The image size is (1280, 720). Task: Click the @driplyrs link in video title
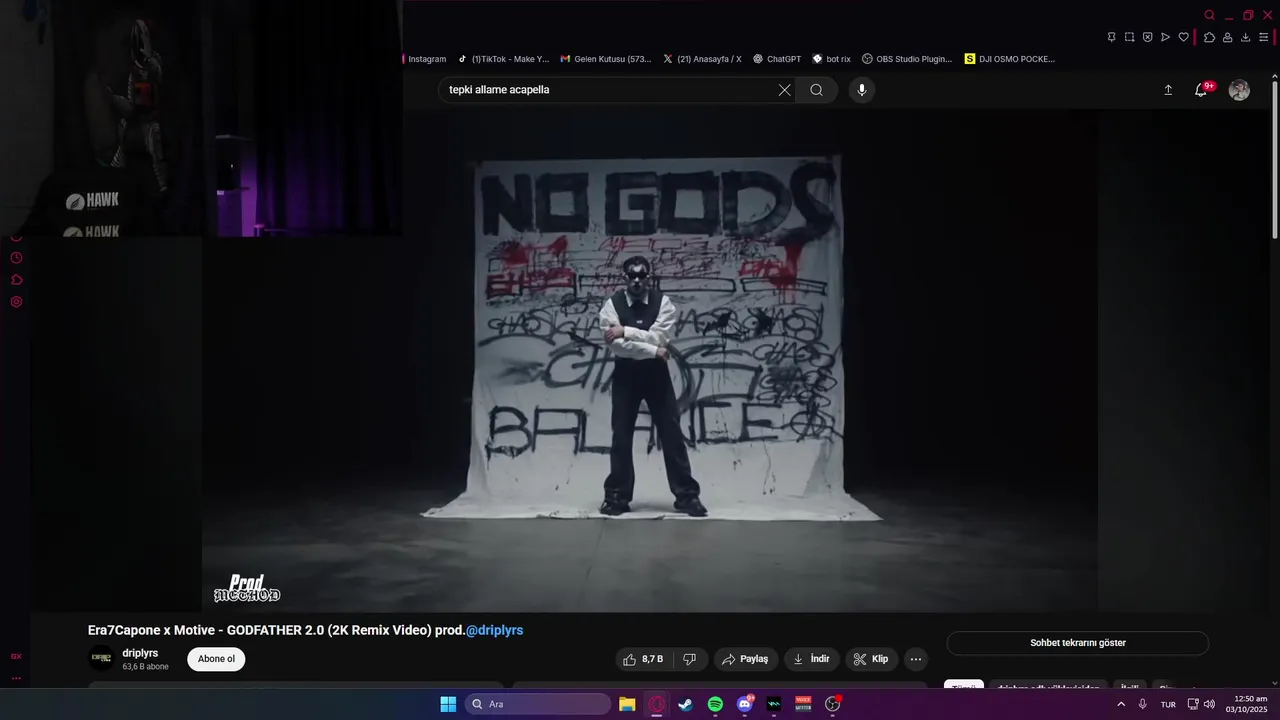coord(494,630)
